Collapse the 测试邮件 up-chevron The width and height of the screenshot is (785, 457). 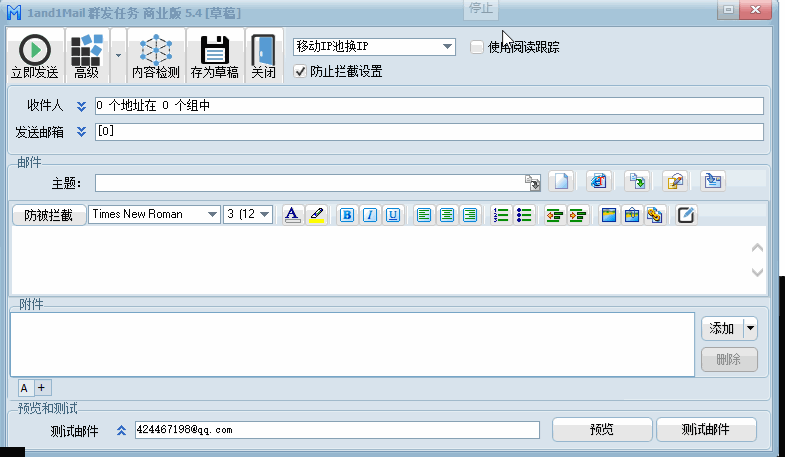[x=121, y=430]
